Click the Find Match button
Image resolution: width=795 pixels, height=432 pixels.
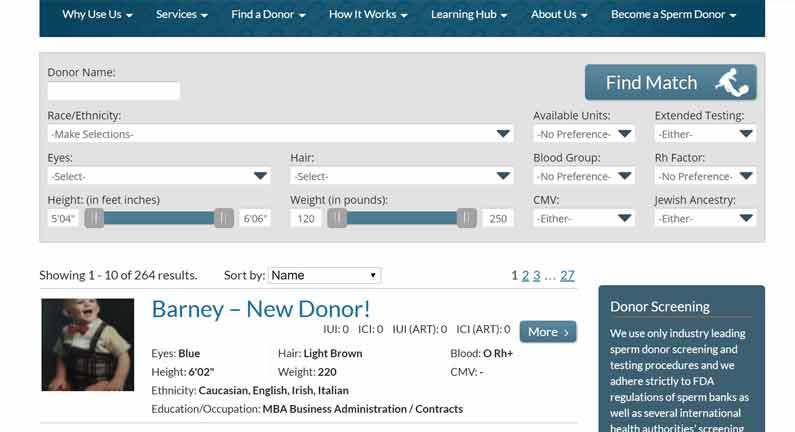[x=670, y=82]
